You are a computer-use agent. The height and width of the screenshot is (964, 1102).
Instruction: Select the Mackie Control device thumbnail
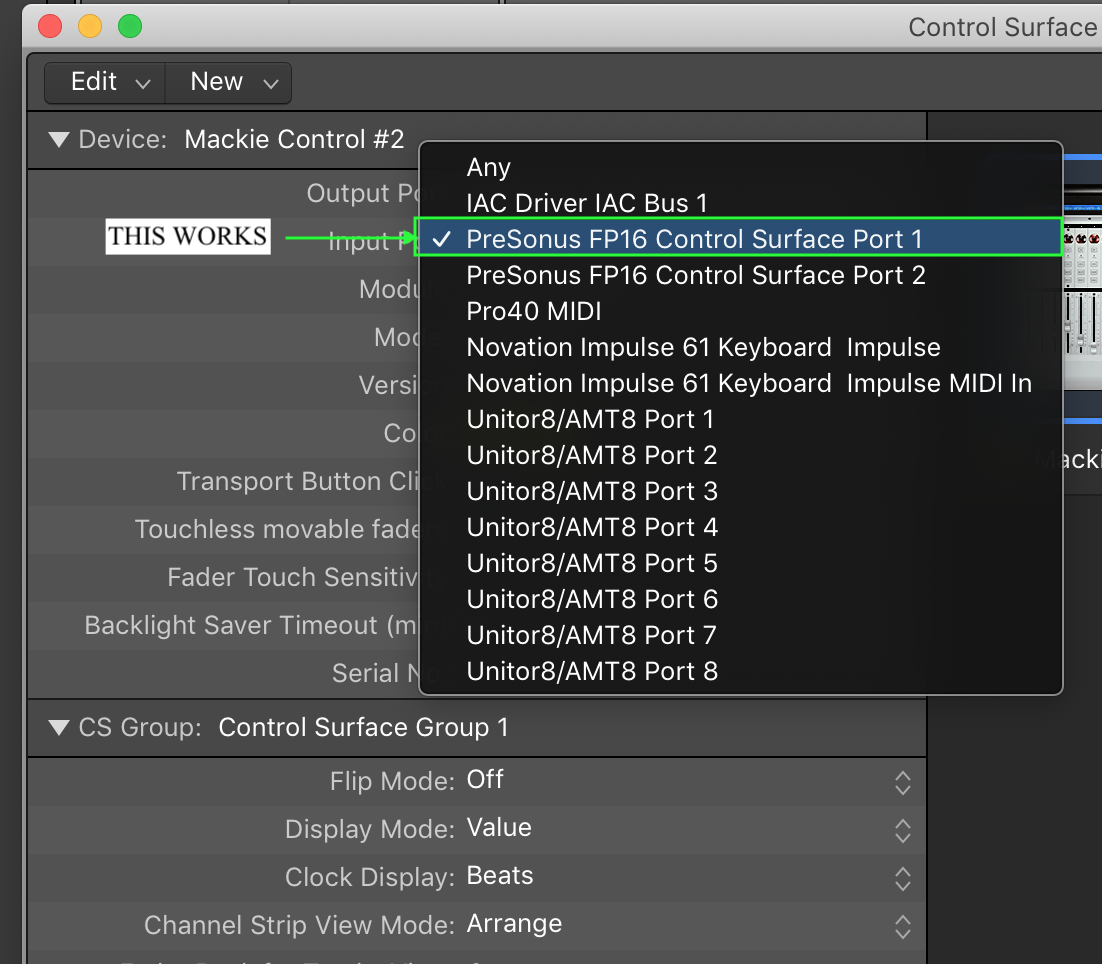point(1083,289)
